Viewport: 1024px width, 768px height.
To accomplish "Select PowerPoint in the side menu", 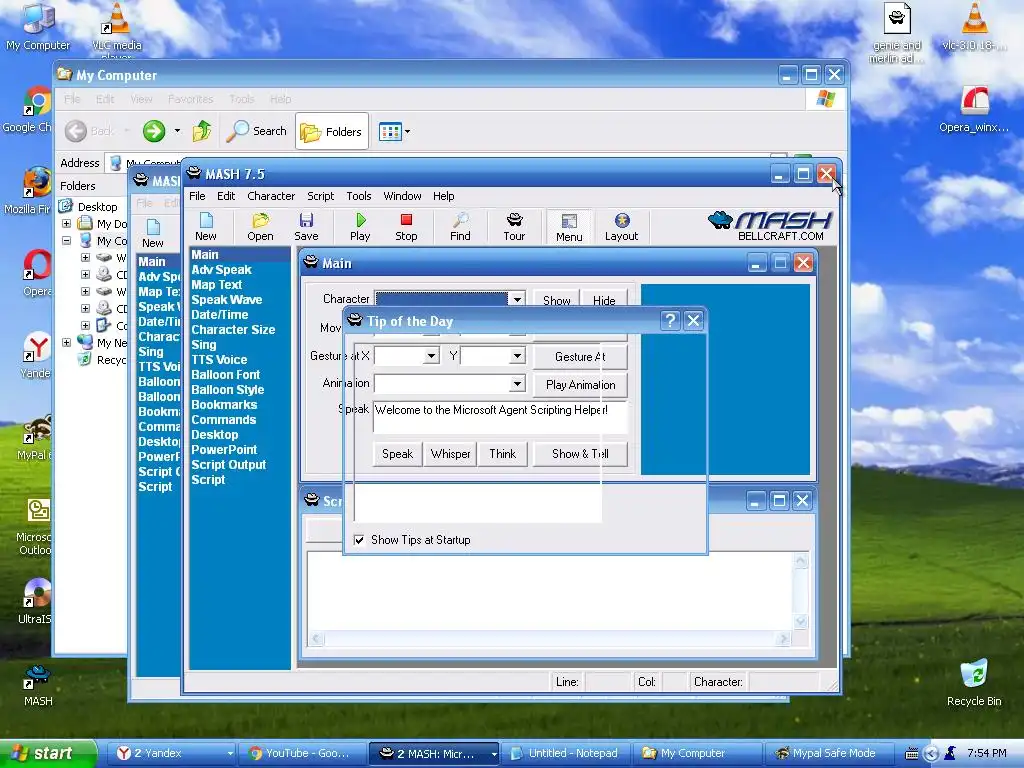I will (224, 450).
